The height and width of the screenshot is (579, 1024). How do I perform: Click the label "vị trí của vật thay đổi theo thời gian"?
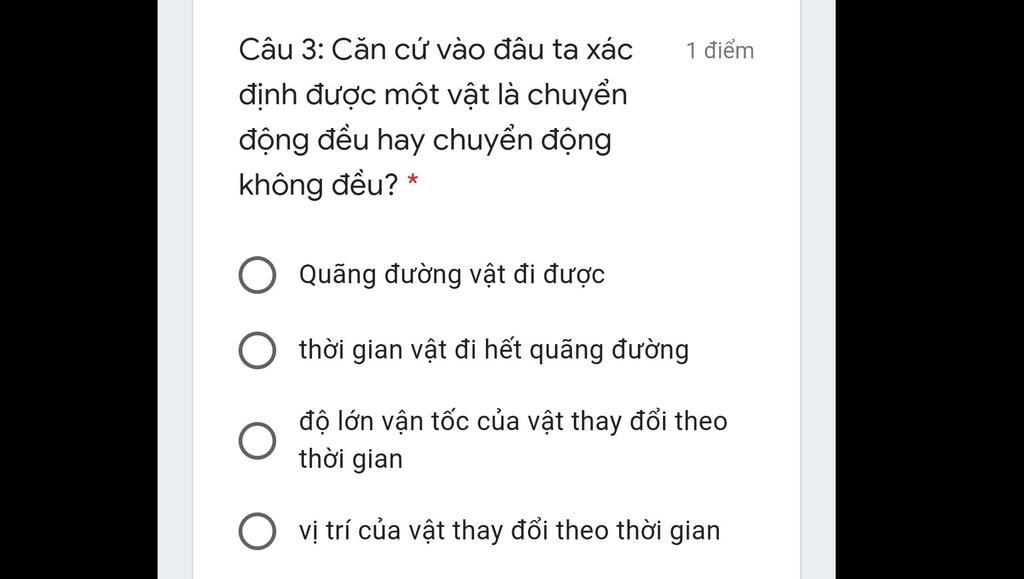(x=508, y=531)
